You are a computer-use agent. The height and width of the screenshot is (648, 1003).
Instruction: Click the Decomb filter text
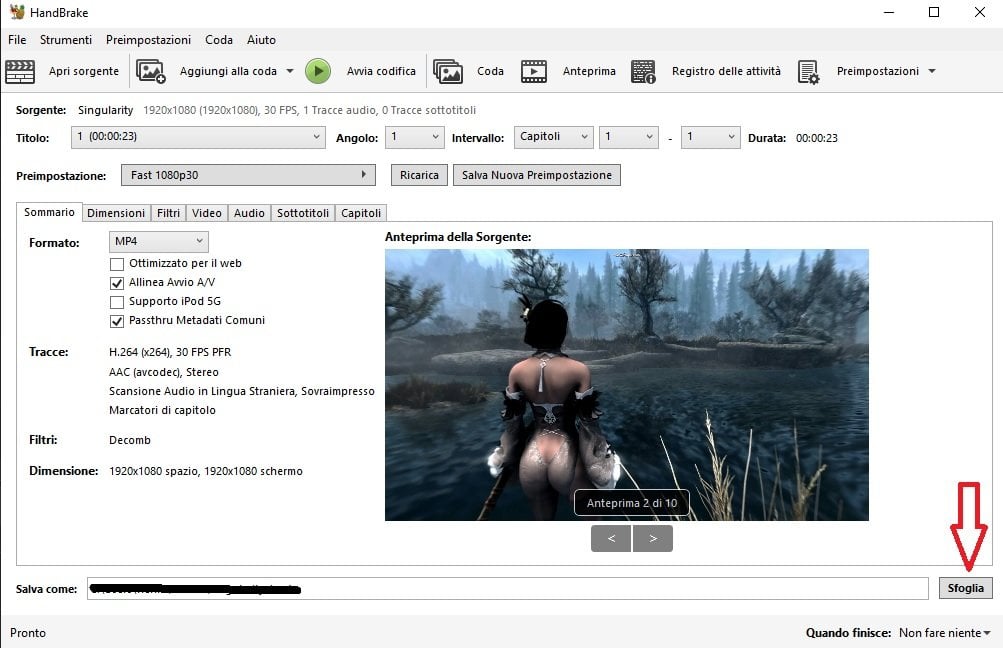coord(130,440)
